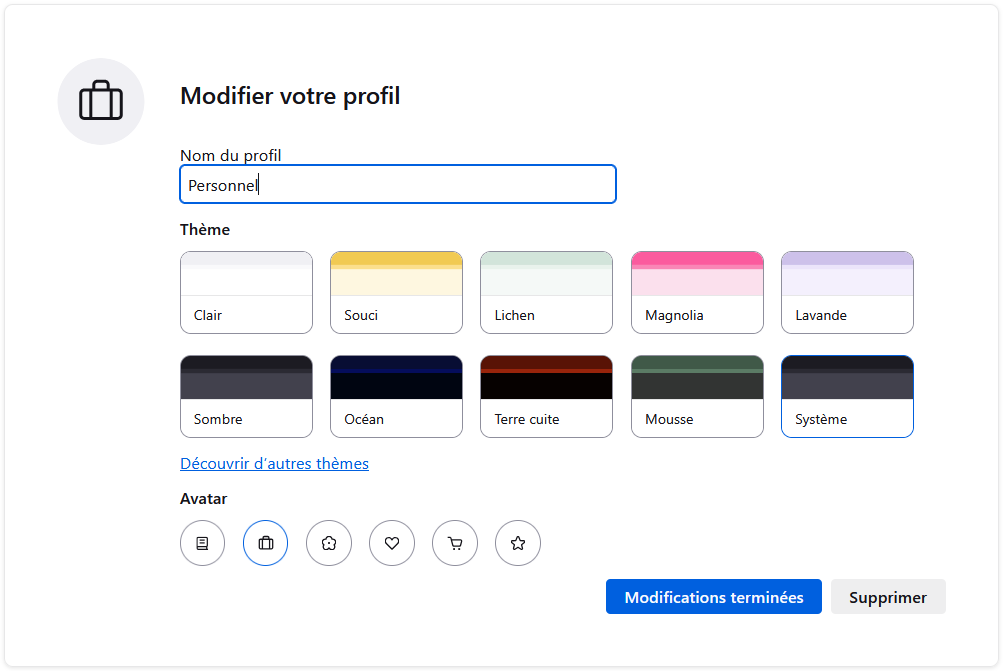
Task: Click inside the Nom du profil field
Action: [397, 184]
